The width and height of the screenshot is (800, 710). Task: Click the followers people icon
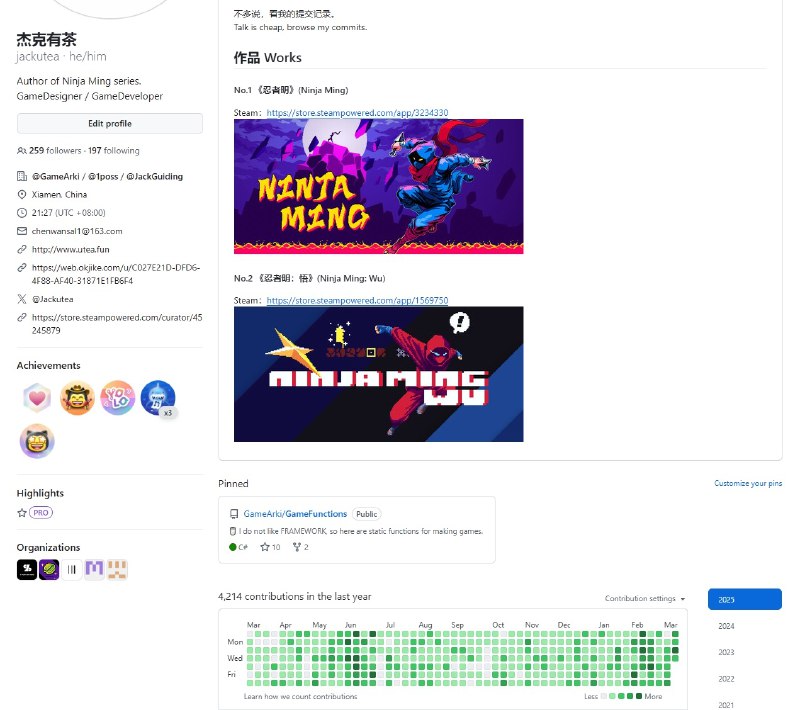pos(21,150)
